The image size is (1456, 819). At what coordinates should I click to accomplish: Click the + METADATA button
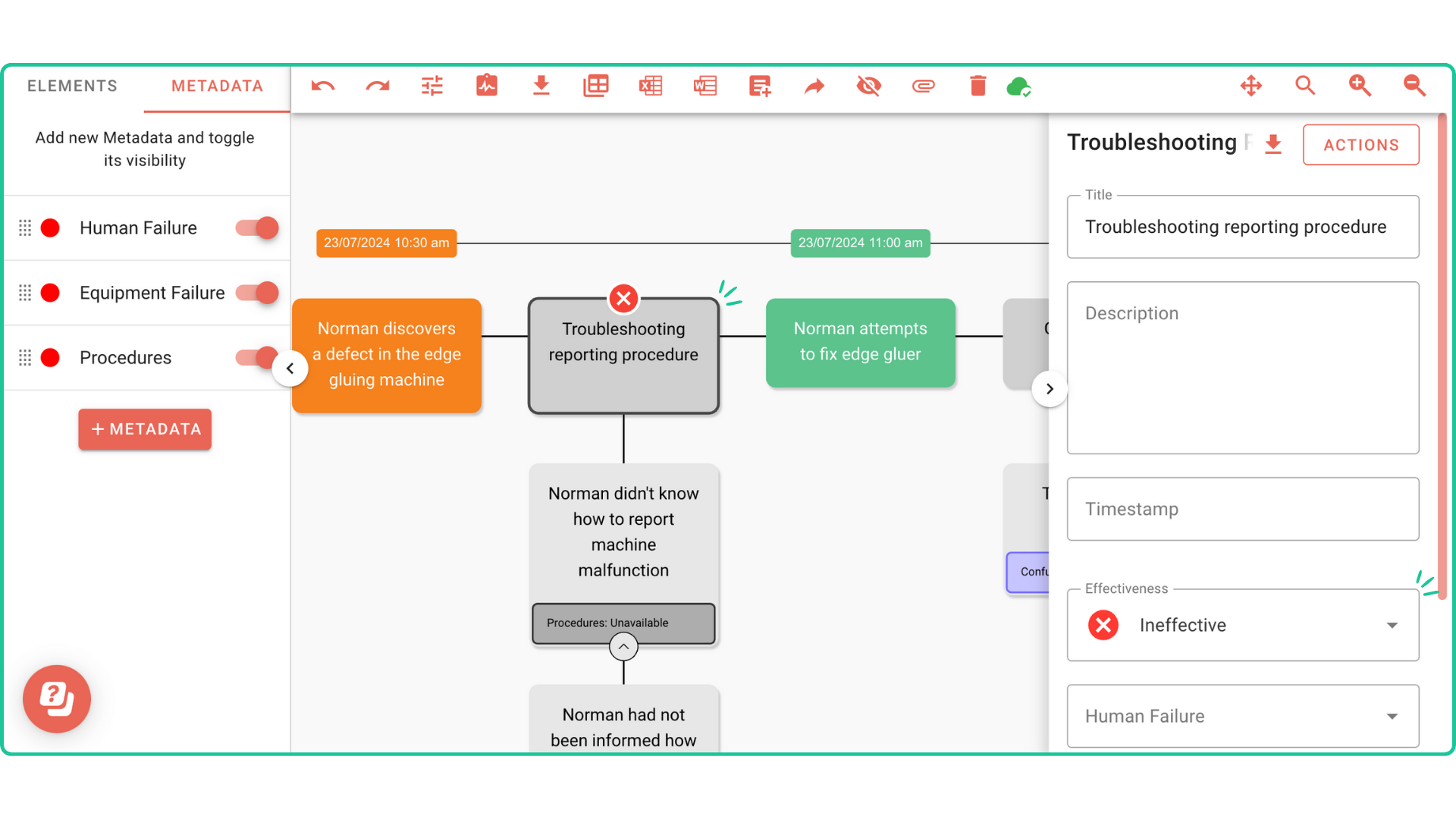tap(145, 429)
